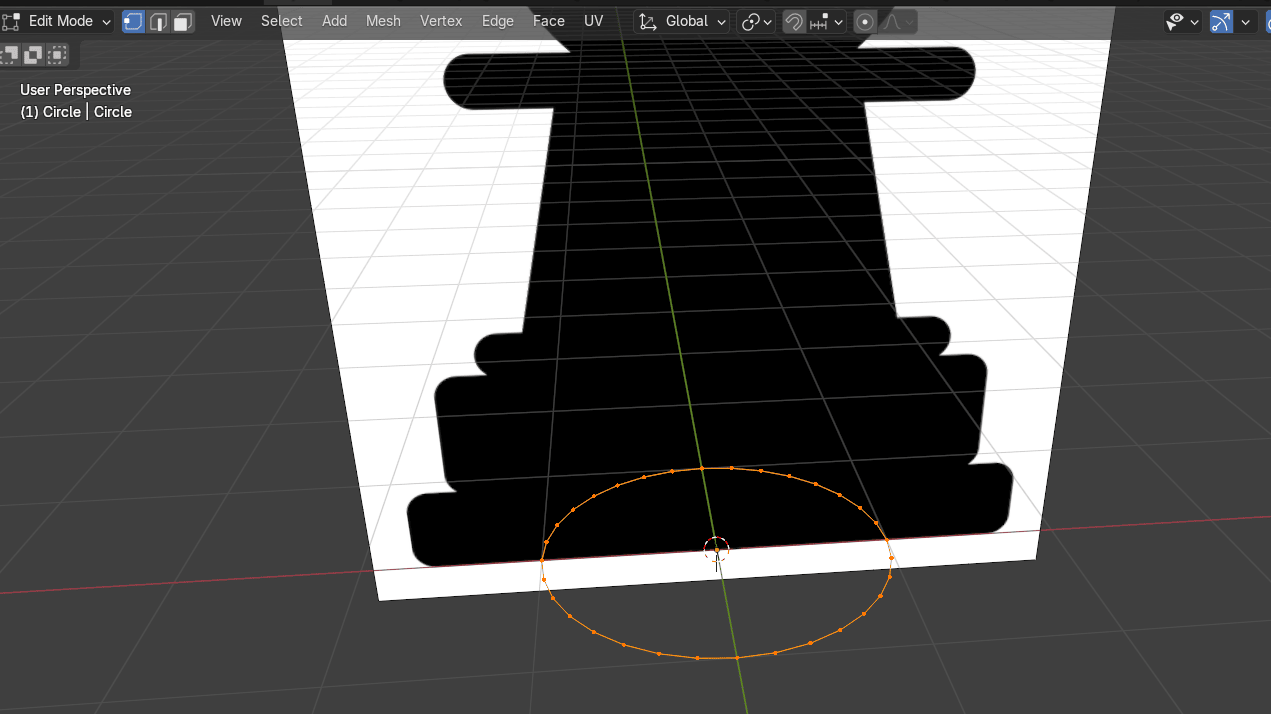
Task: Enable proportional editing
Action: click(x=866, y=21)
